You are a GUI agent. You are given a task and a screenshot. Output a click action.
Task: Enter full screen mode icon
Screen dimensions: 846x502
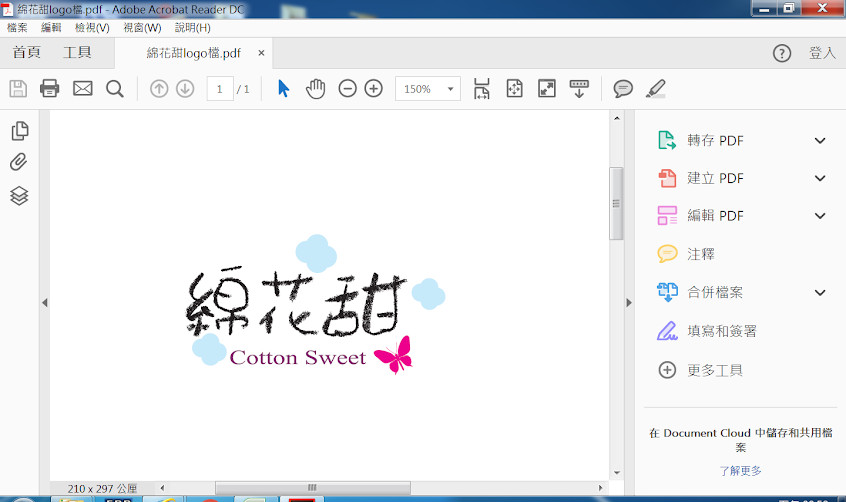pyautogui.click(x=547, y=89)
